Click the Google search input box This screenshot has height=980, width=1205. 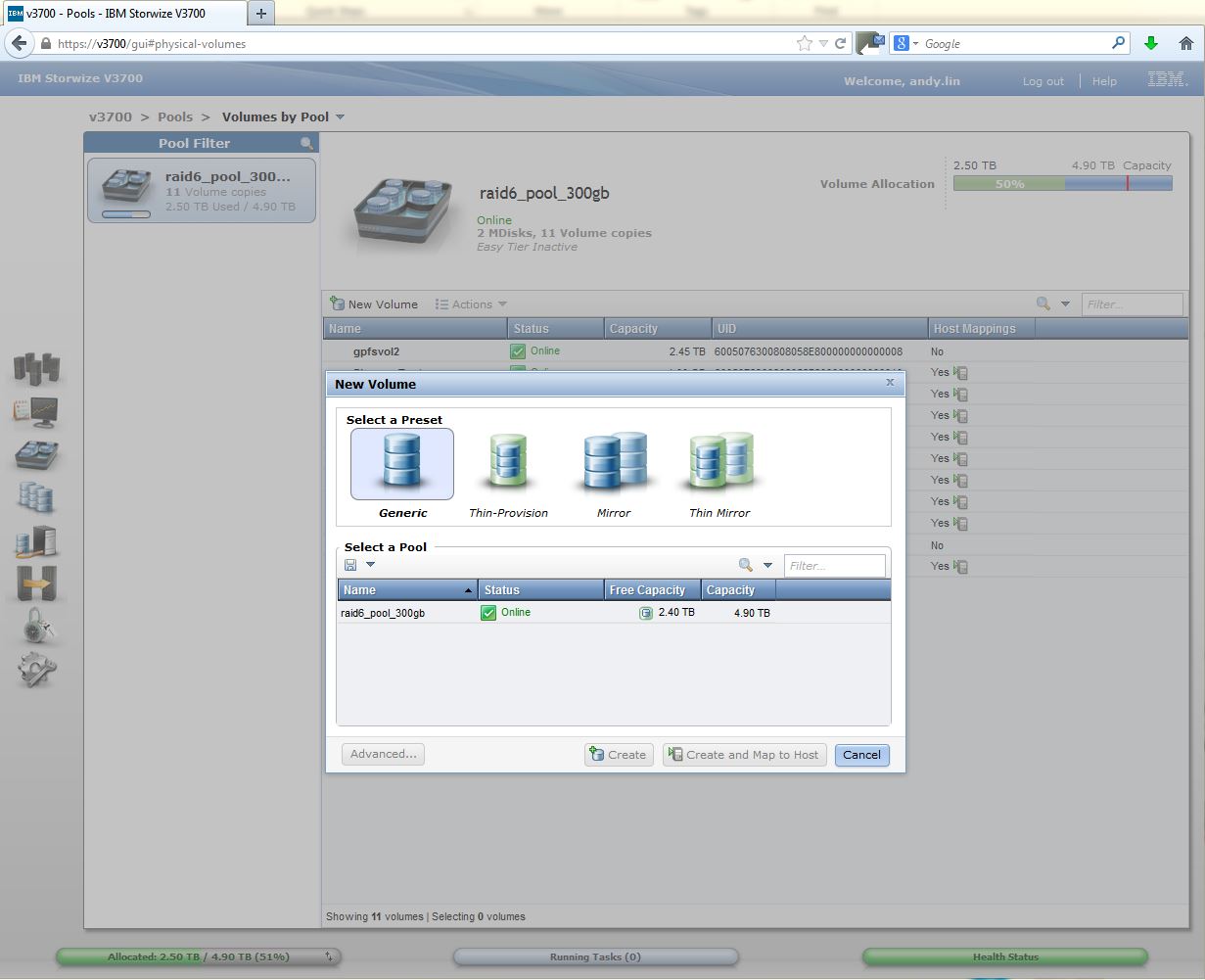pos(1013,43)
